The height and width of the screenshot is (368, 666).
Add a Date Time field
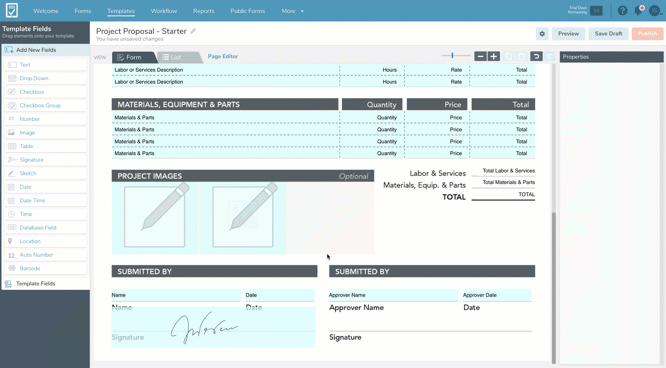coord(46,201)
